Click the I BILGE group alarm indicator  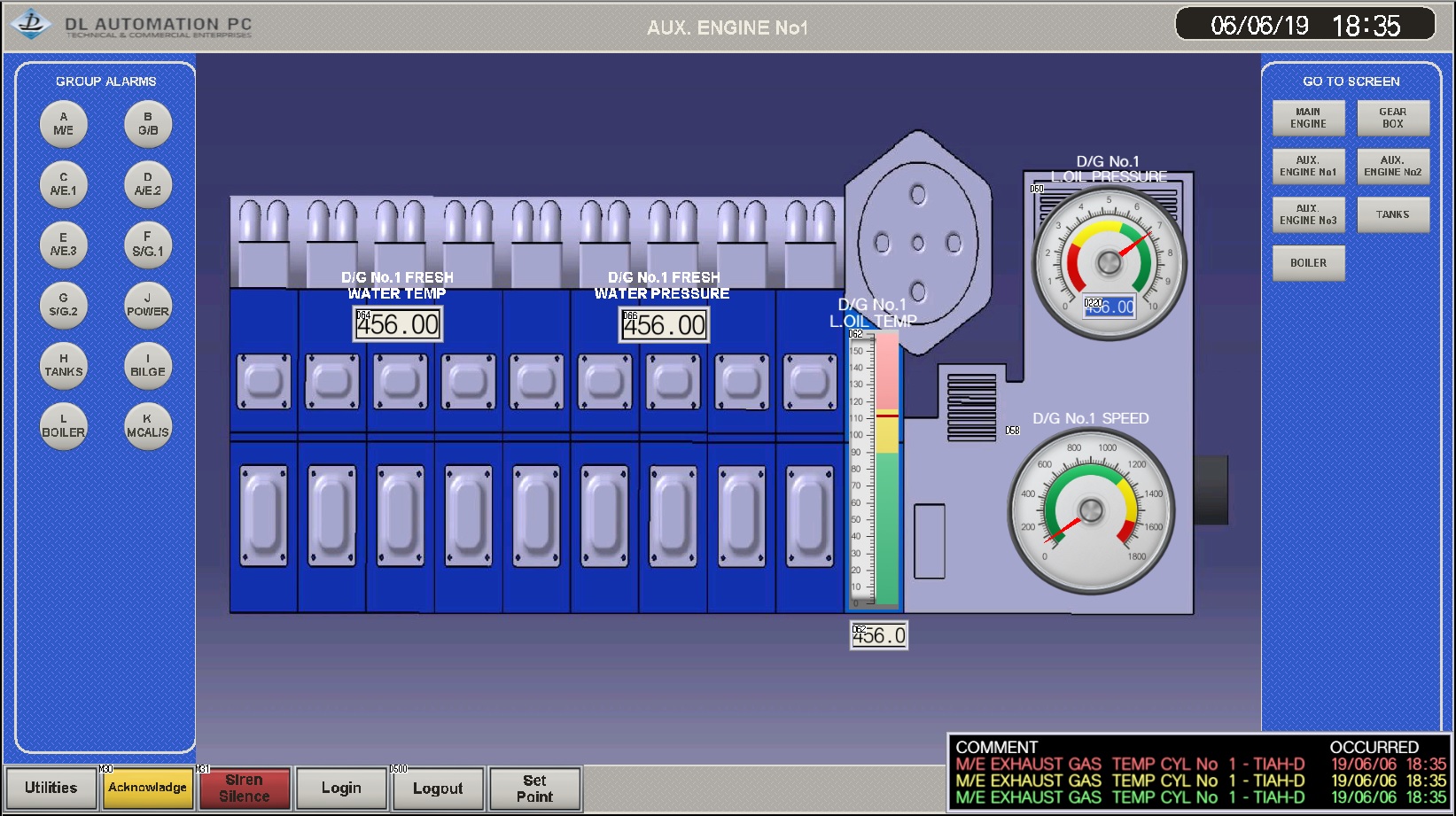[148, 366]
